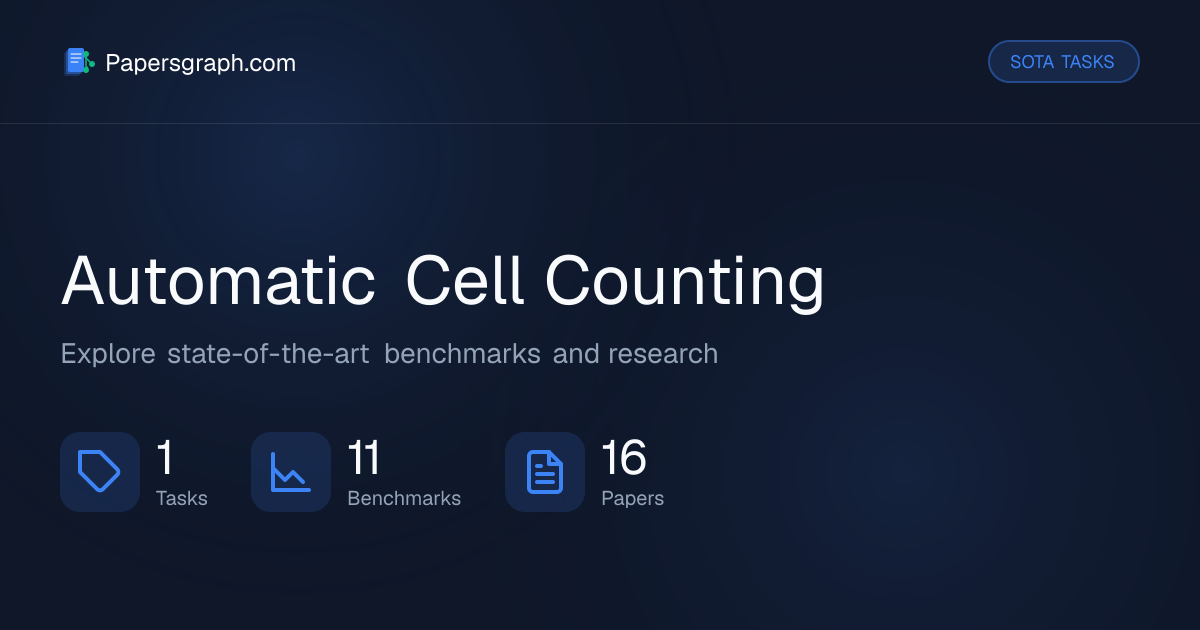The height and width of the screenshot is (630, 1200).
Task: Click the SOTA TASKS button
Action: pyautogui.click(x=1063, y=62)
